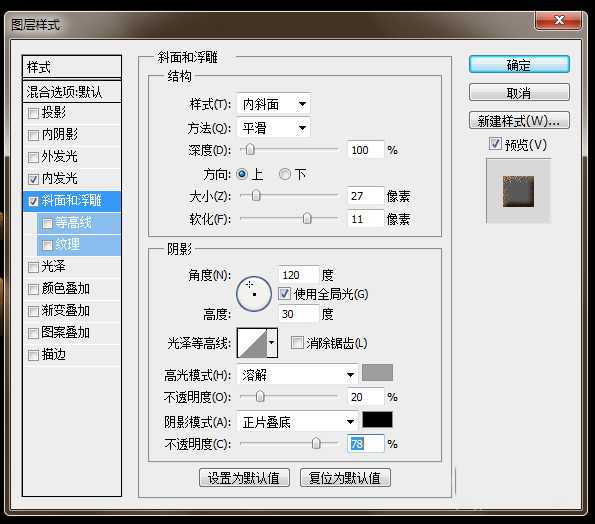Click the highlight opacity field 20
This screenshot has width=595, height=524.
pyautogui.click(x=365, y=397)
